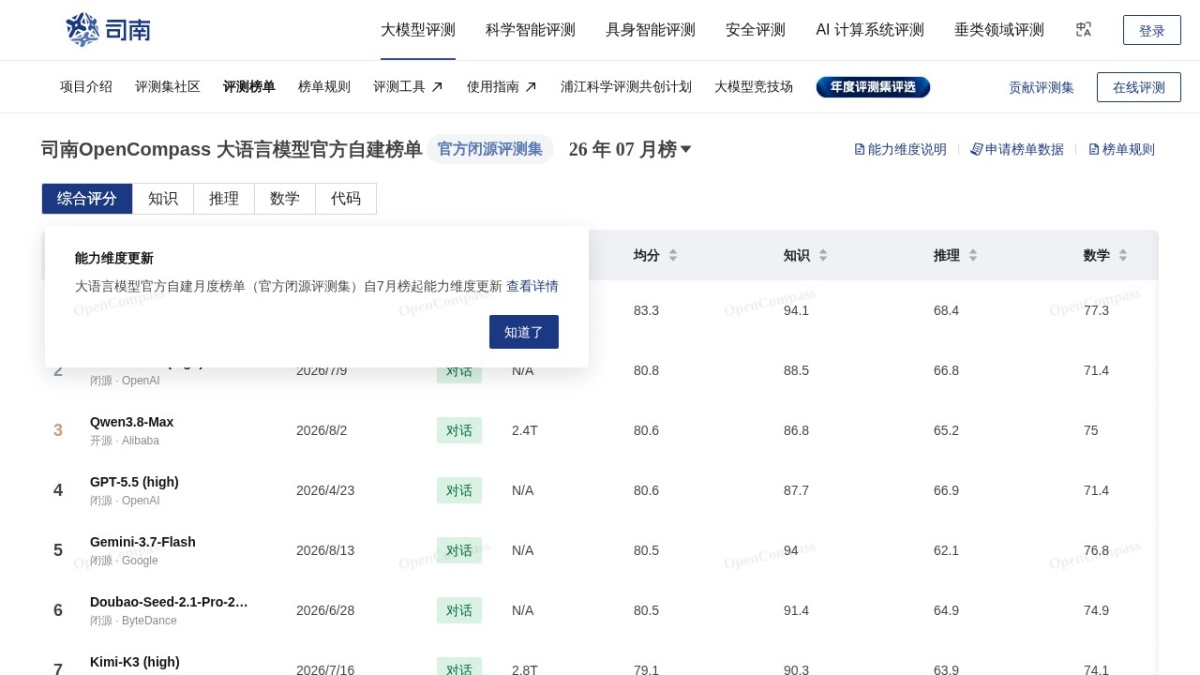Click 查看详情 in the update notice
This screenshot has width=1200, height=675.
tap(532, 286)
